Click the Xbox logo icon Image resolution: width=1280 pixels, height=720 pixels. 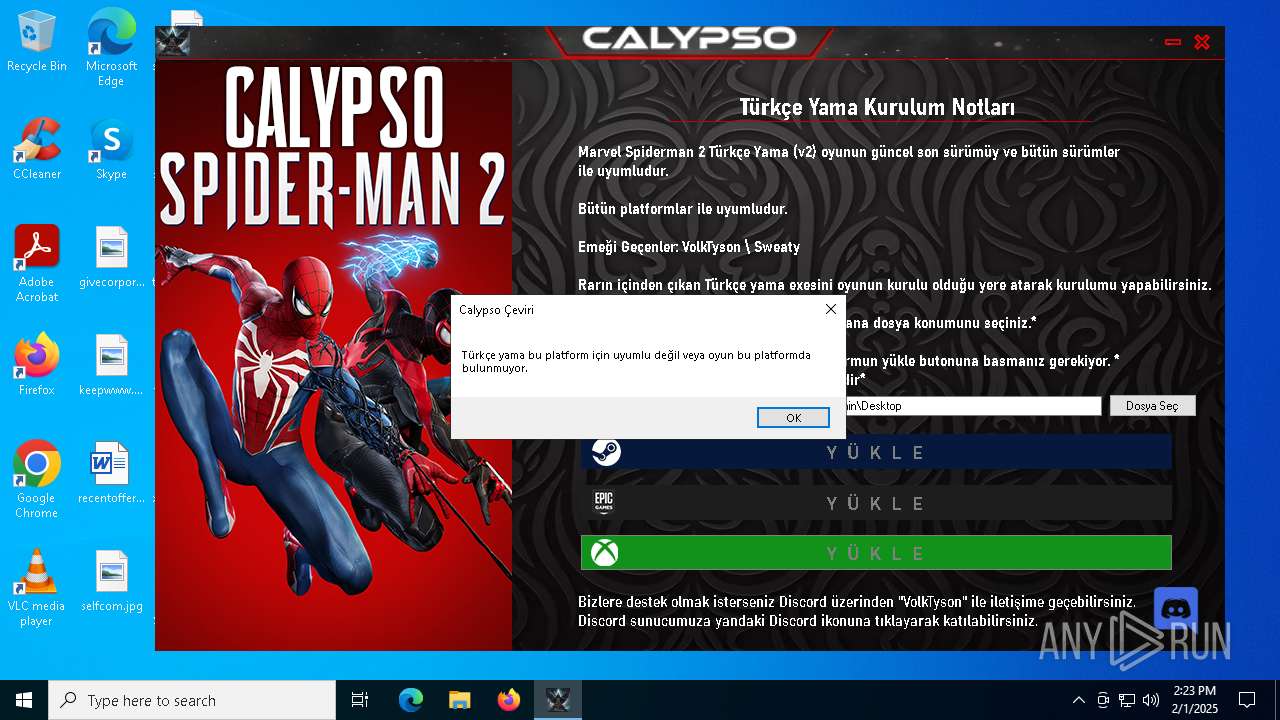tap(604, 553)
